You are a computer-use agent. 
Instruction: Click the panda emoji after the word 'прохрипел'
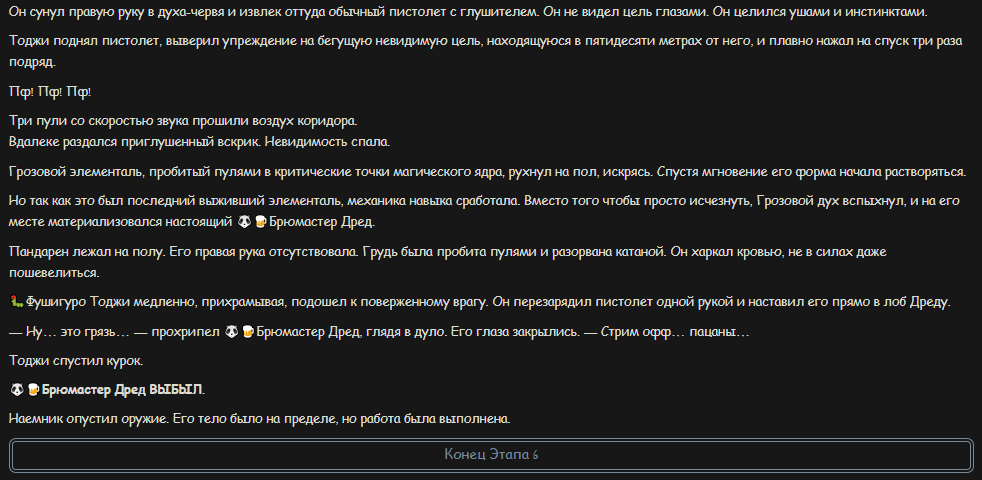coord(232,332)
